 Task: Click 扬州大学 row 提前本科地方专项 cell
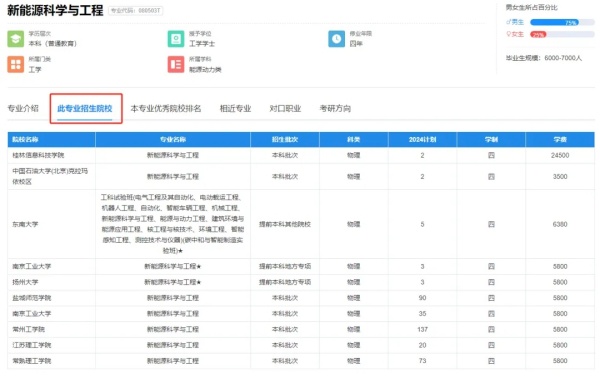tap(285, 282)
